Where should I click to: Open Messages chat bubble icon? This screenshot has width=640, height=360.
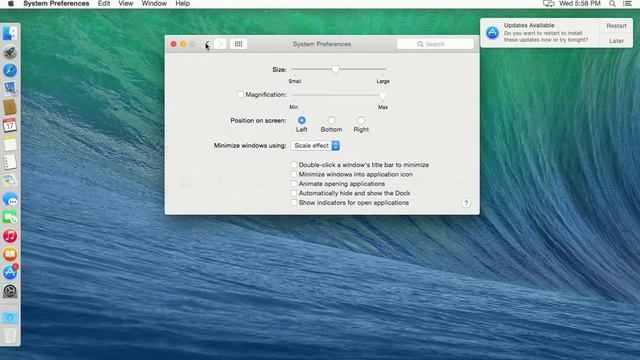click(10, 199)
